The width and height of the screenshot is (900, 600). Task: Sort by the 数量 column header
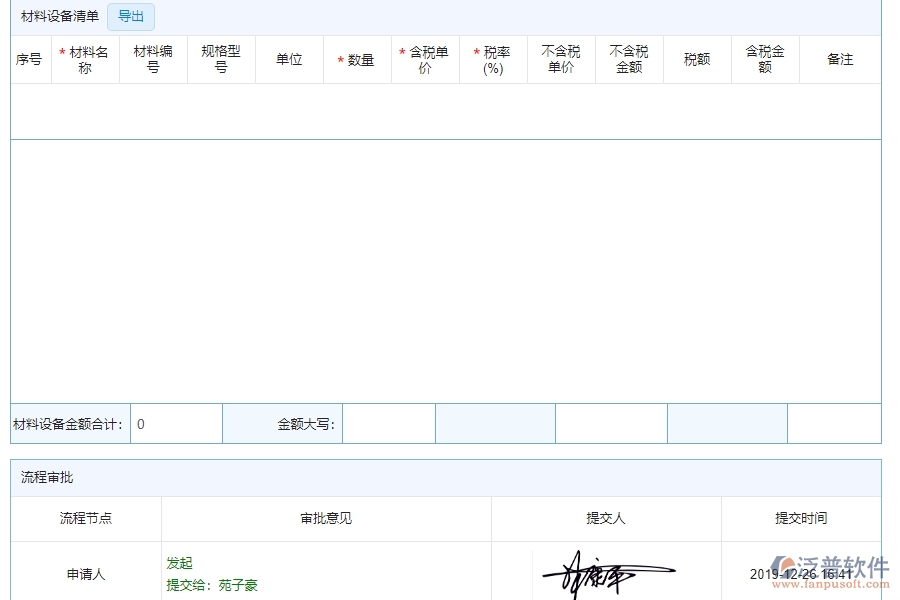357,59
